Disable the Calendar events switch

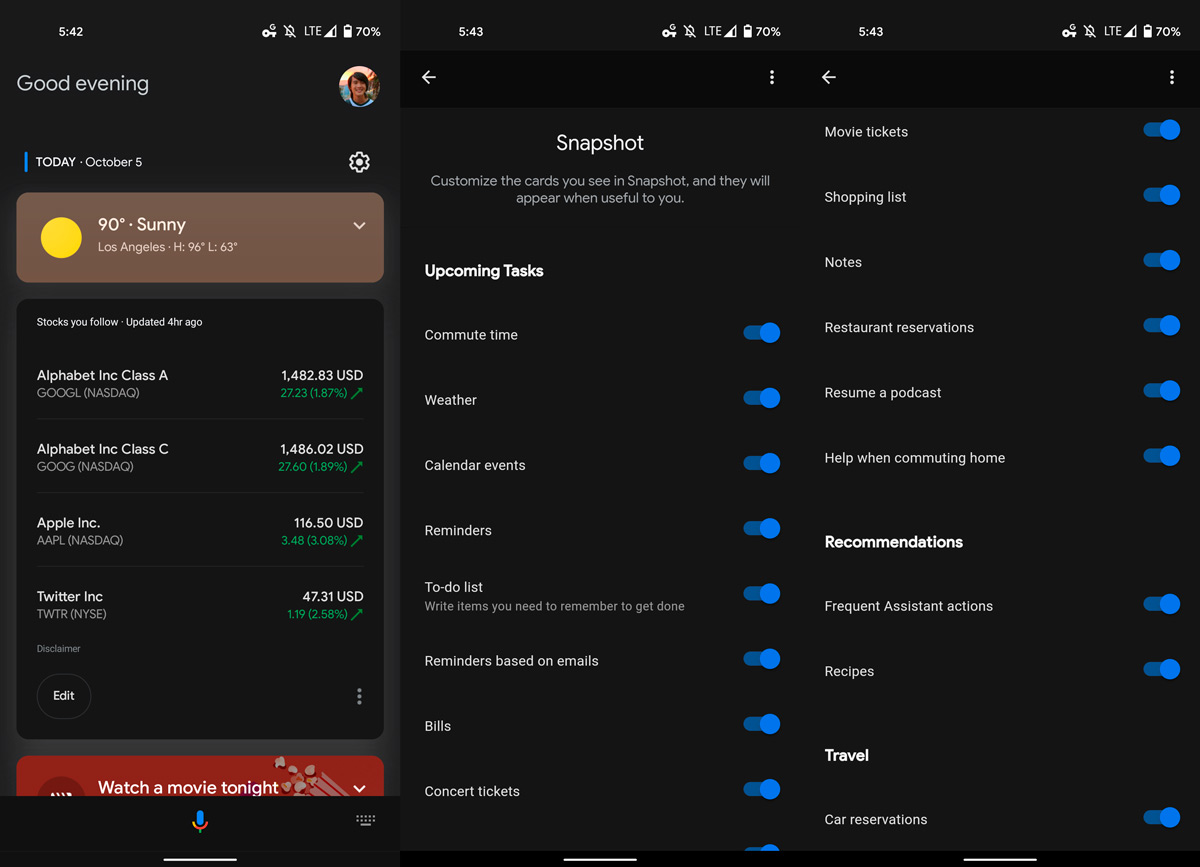[x=762, y=463]
